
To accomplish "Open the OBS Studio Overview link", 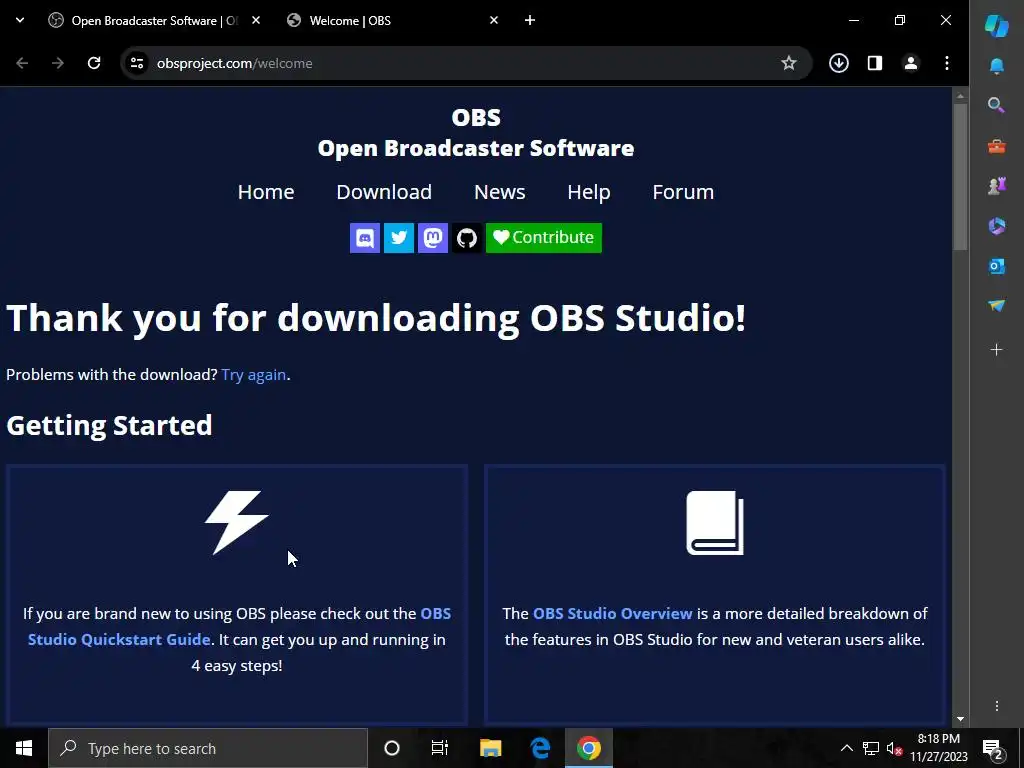I will (x=613, y=614).
